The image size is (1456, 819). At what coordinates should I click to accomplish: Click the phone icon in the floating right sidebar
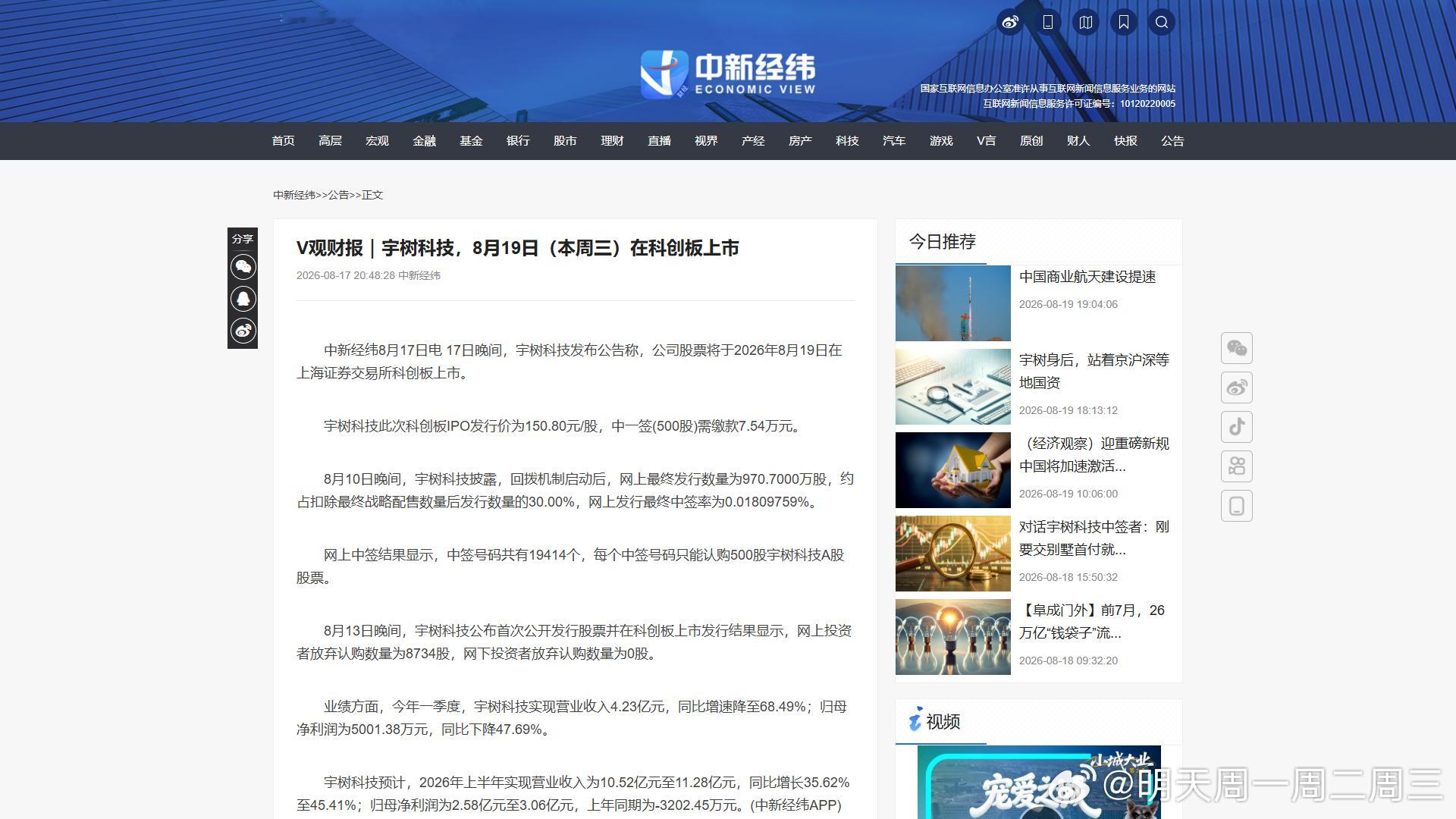pyautogui.click(x=1237, y=506)
